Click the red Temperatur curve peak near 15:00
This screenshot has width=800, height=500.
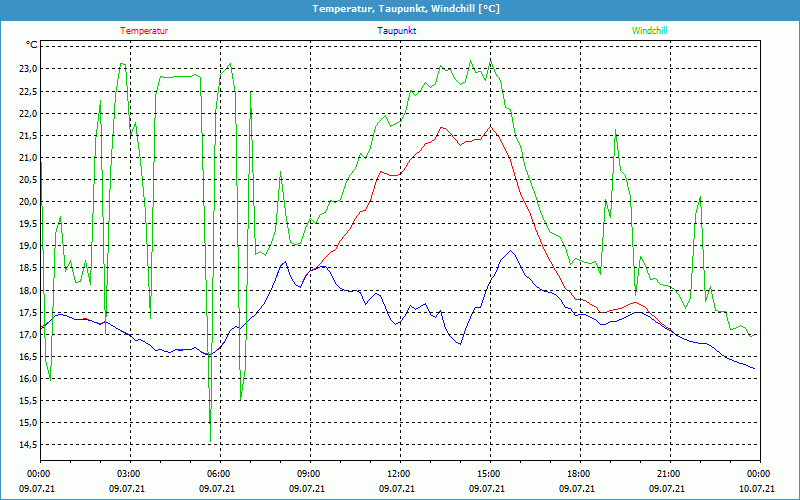pos(489,126)
